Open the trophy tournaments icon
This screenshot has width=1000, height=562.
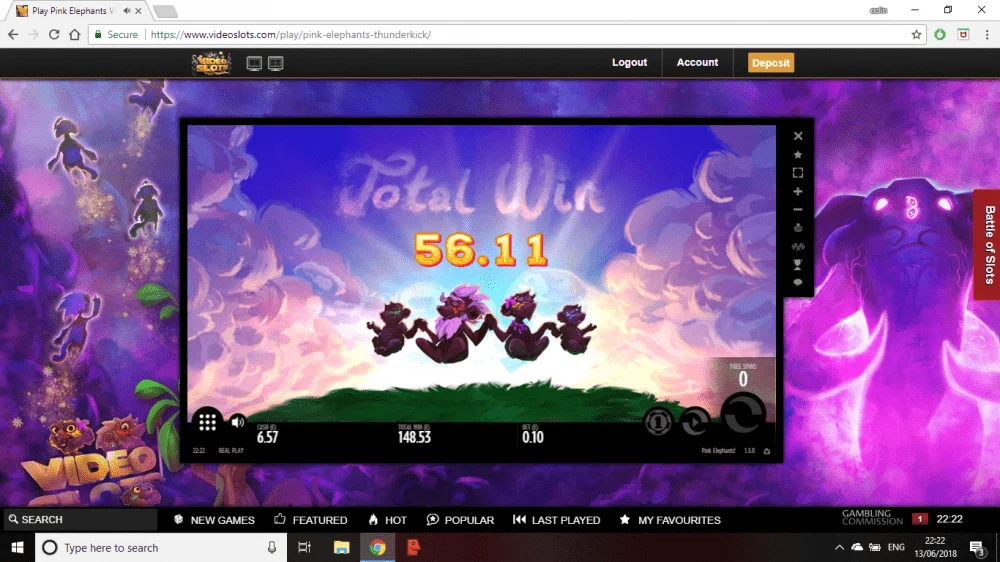[798, 264]
